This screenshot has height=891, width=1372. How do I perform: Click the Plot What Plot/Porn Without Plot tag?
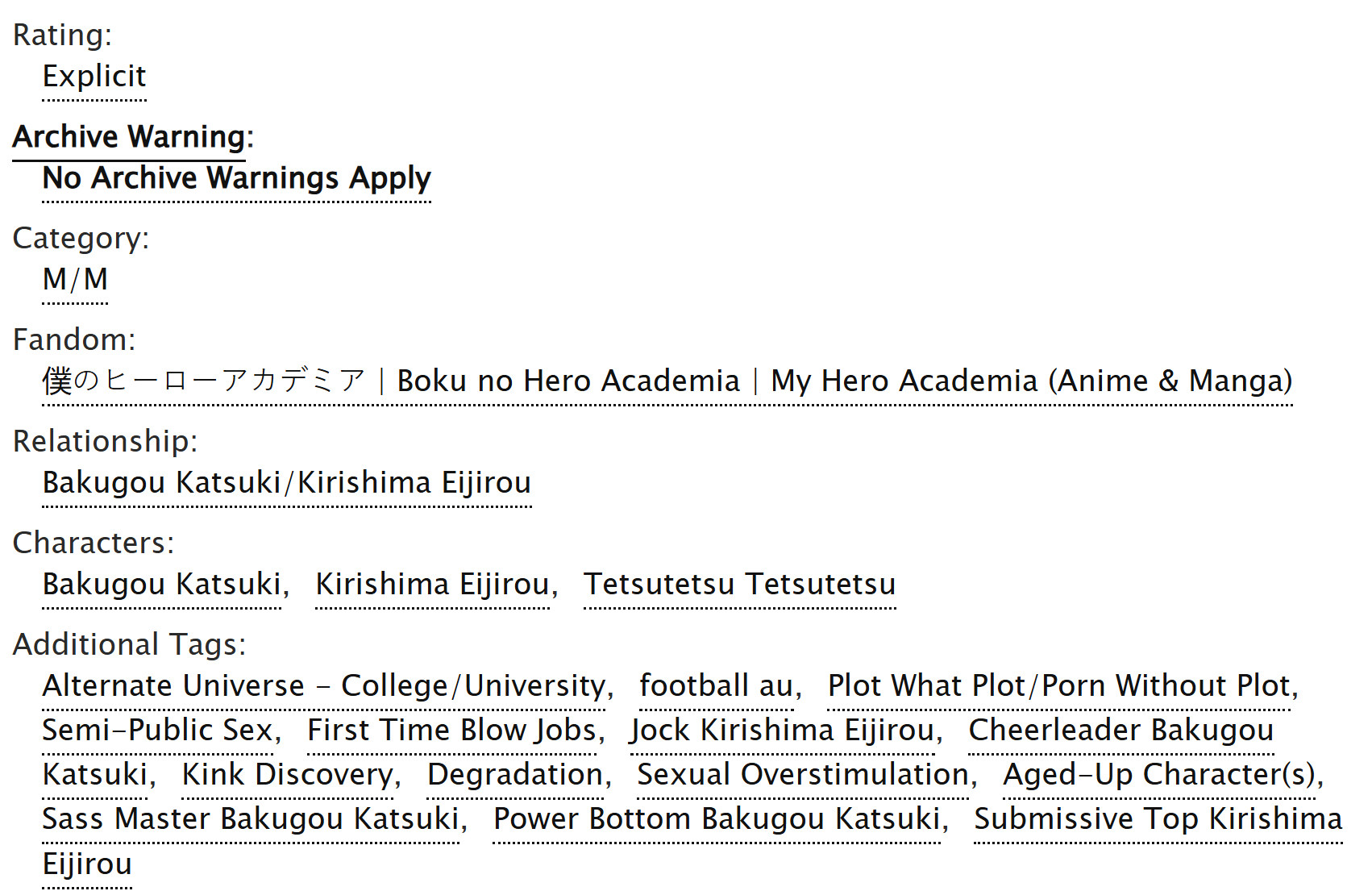pyautogui.click(x=1058, y=686)
